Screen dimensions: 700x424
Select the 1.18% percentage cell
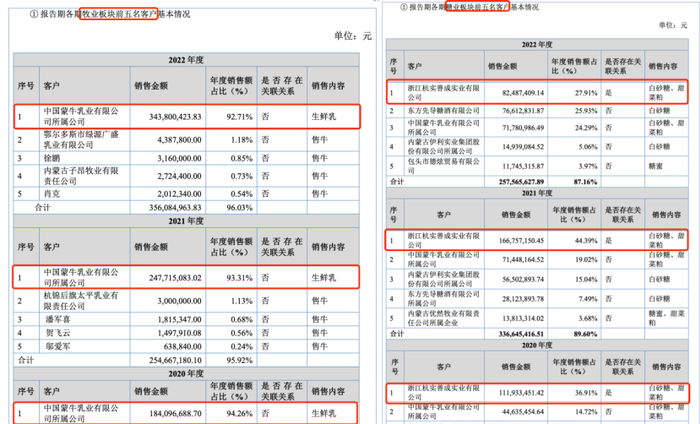[242, 140]
